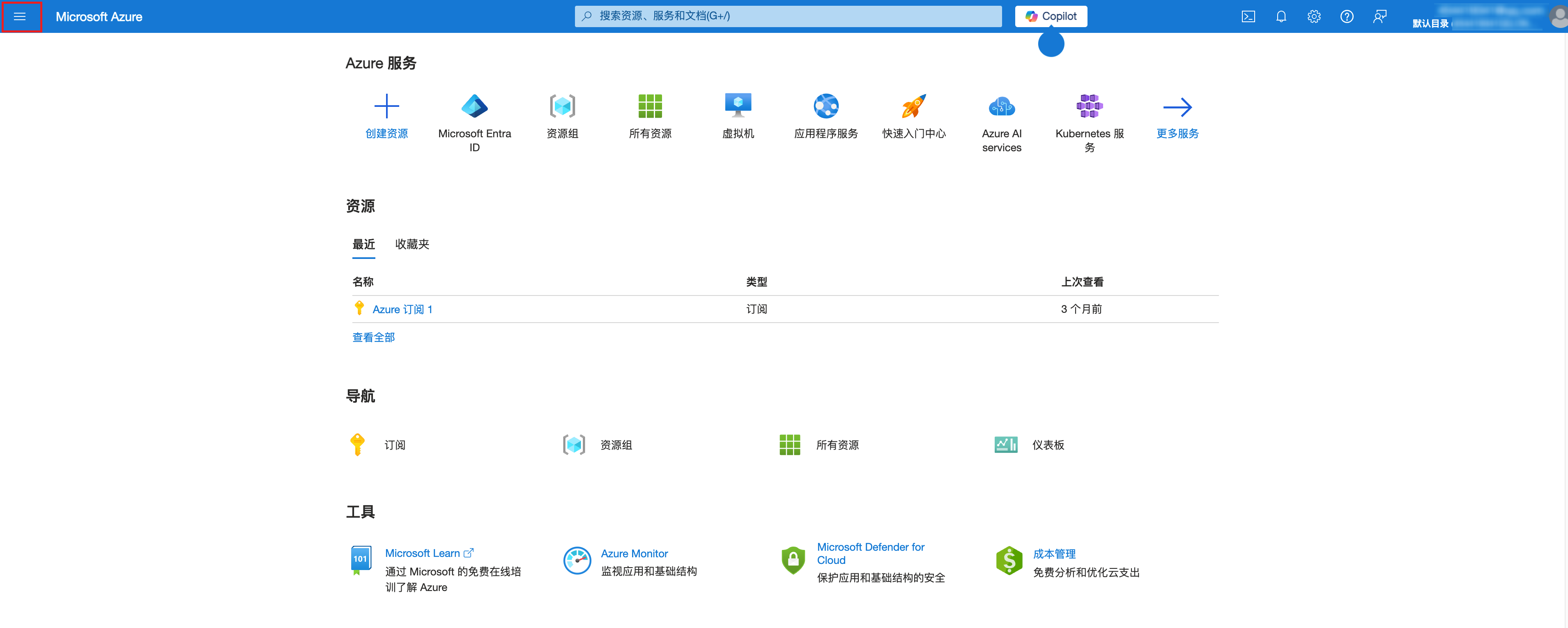Click the 查看全部 link
The width and height of the screenshot is (1568, 628).
[373, 337]
